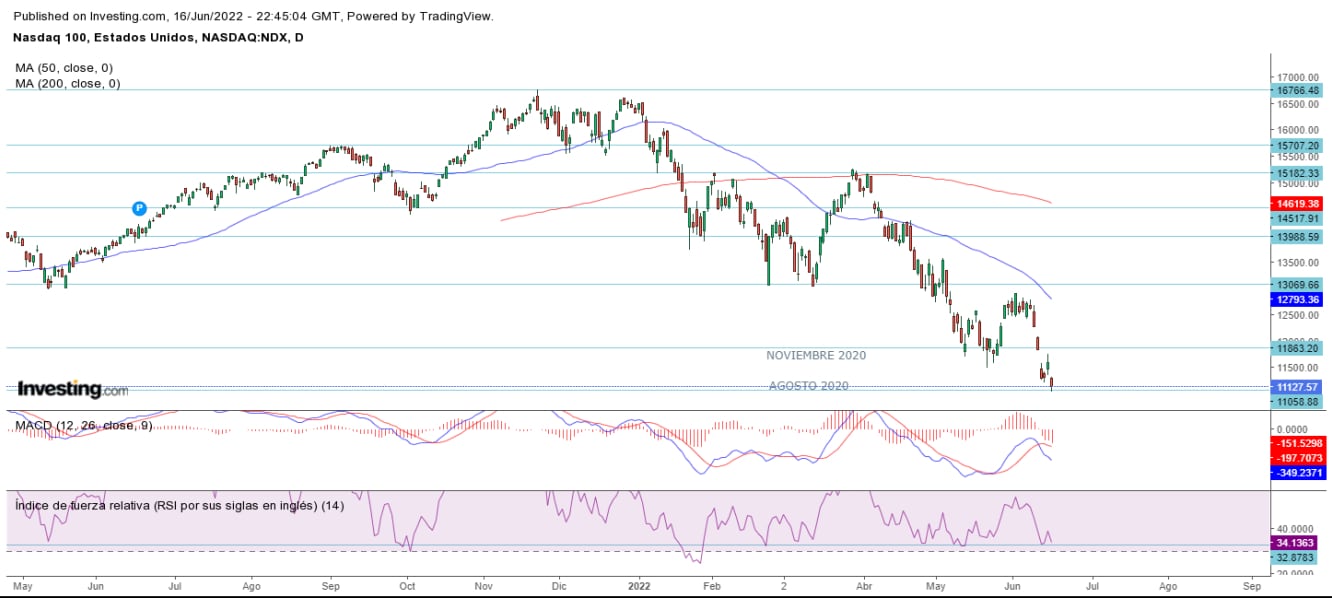Click the Published on Investing.com header line
This screenshot has width=1332, height=598.
[x=252, y=16]
